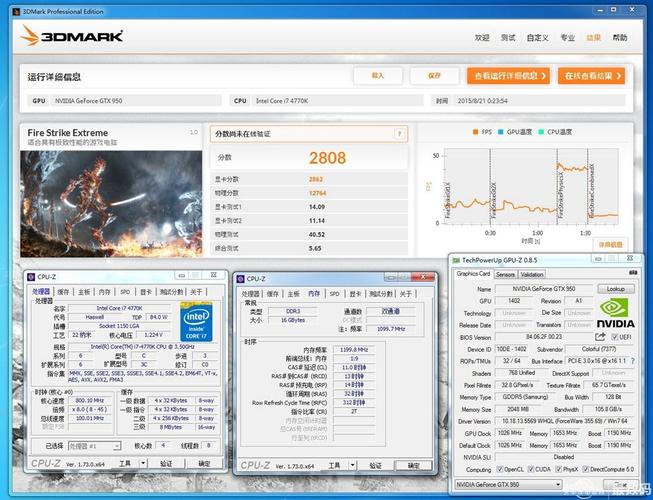Click the NVIDIA logo in GPU-Z

pos(616,313)
